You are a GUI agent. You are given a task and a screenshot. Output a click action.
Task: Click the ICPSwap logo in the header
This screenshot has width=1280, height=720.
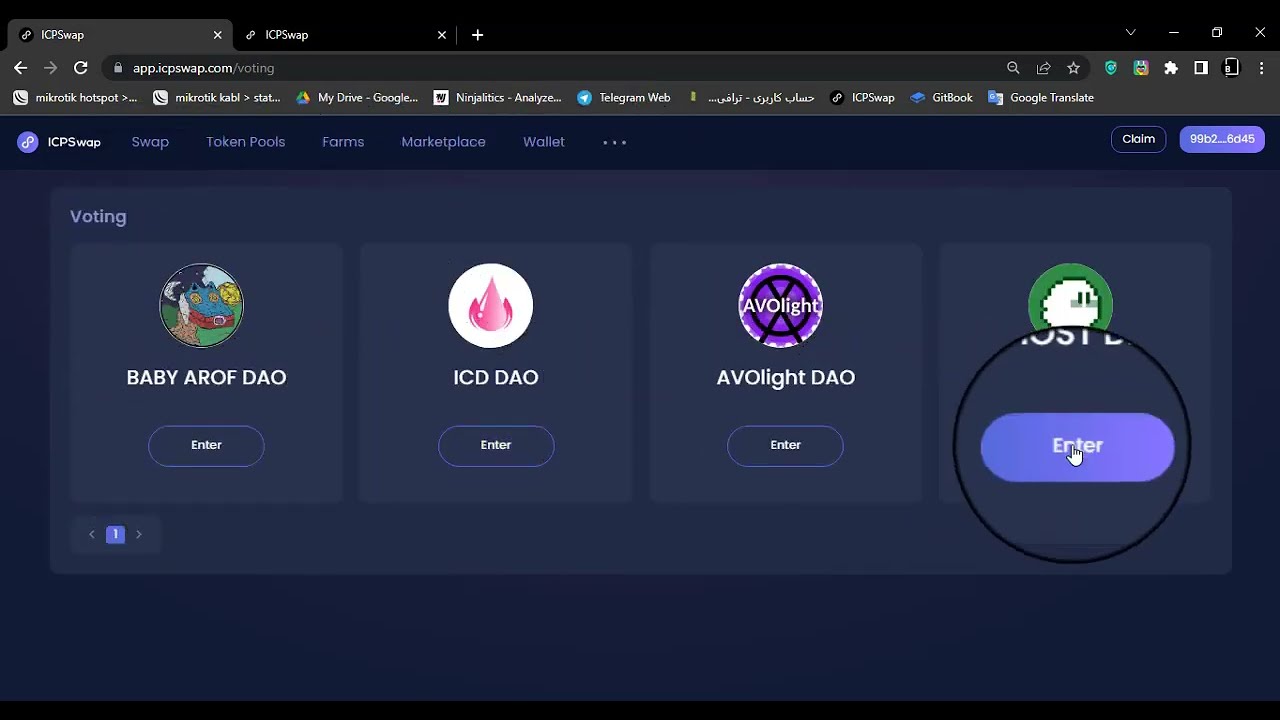click(59, 142)
